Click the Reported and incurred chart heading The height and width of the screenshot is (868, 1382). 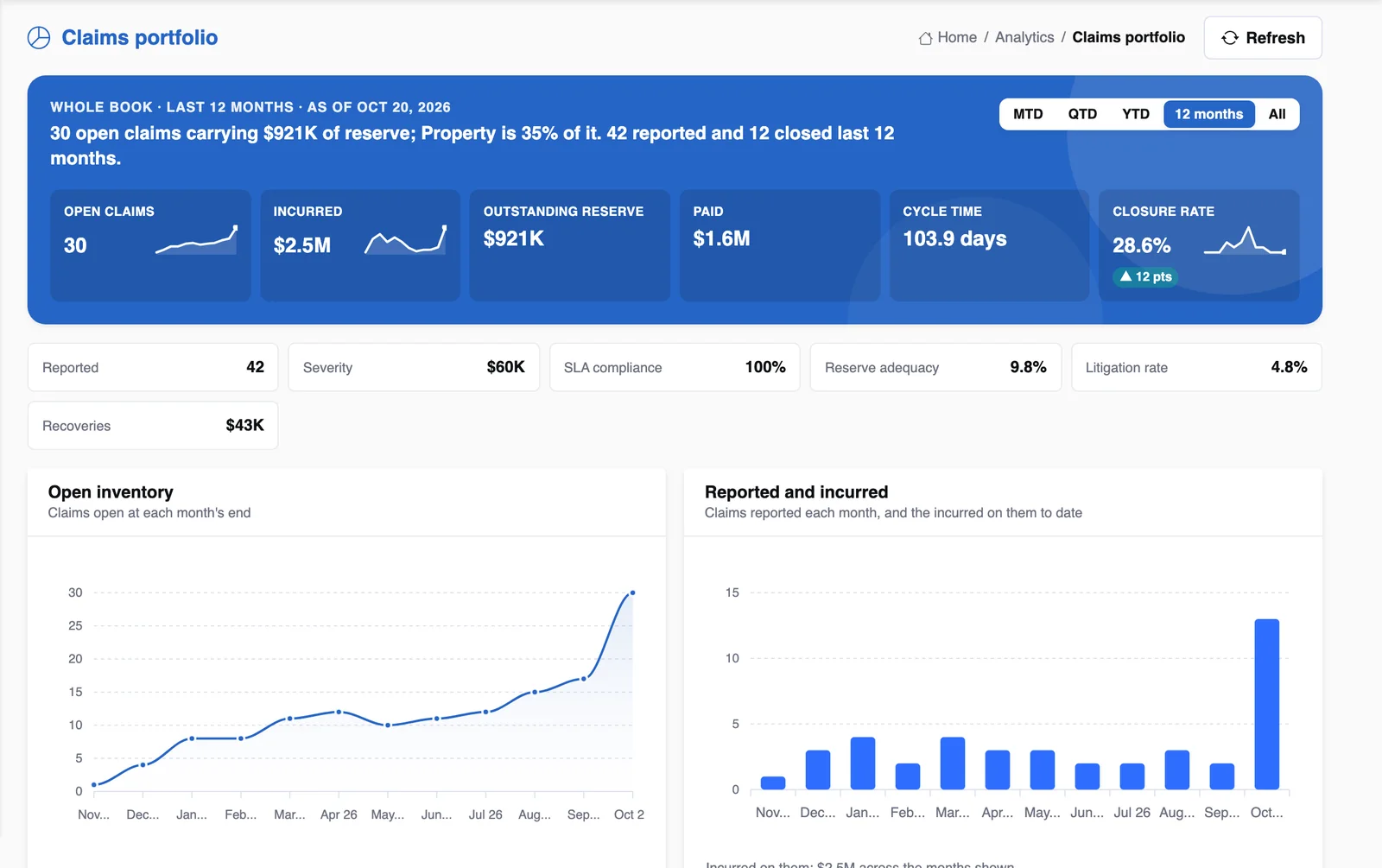pyautogui.click(x=796, y=492)
